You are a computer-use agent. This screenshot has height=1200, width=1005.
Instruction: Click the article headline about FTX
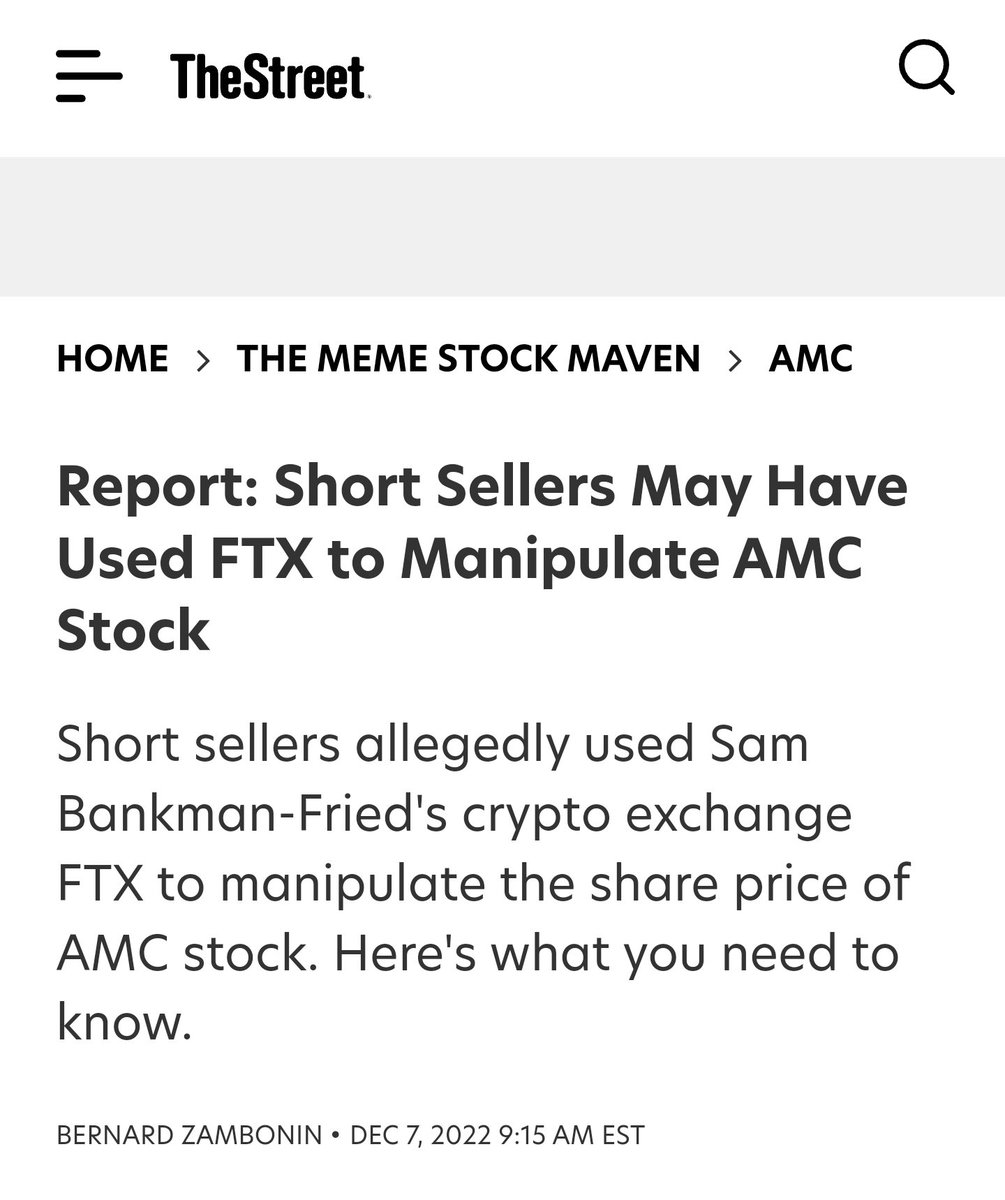pyautogui.click(x=482, y=558)
